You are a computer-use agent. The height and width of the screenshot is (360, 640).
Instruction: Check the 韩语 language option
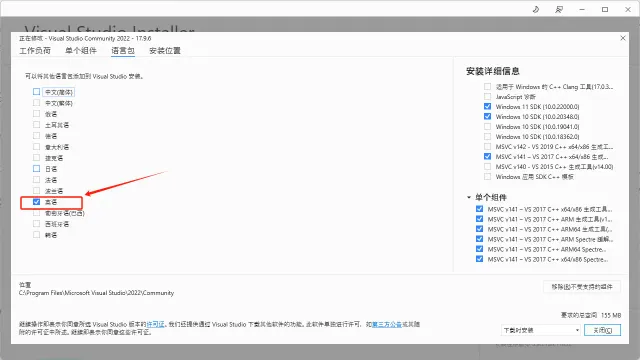(36, 235)
